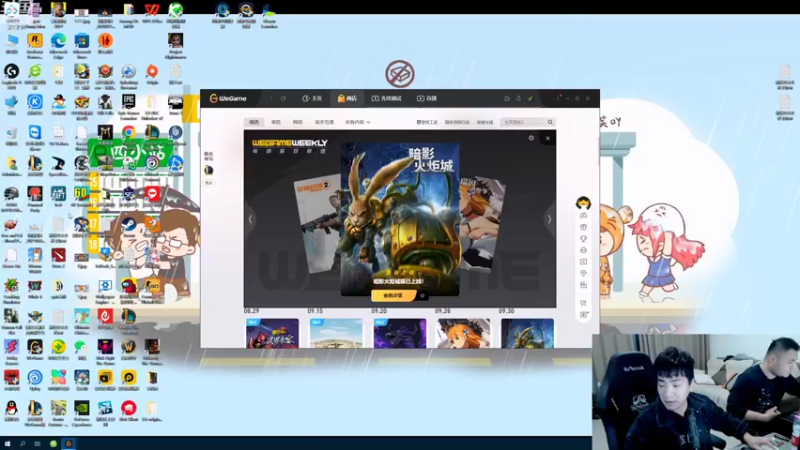Click the download arrow icon in WeGame title bar
The height and width of the screenshot is (450, 800).
[x=518, y=98]
